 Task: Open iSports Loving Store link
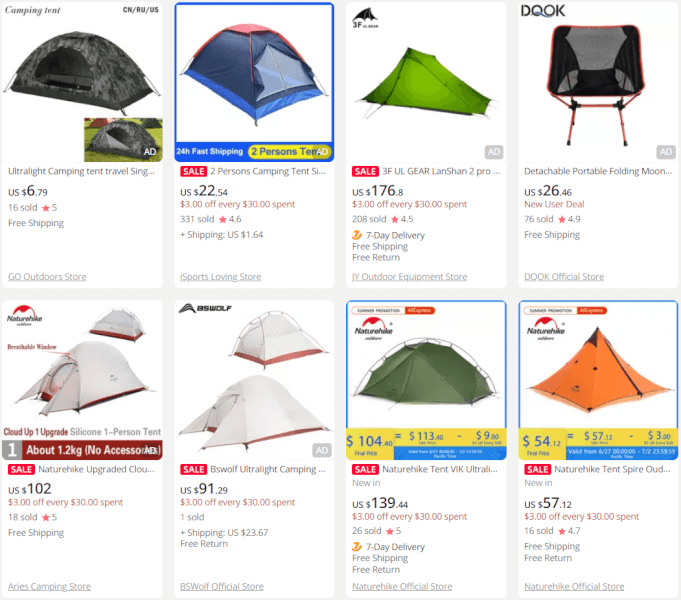(x=221, y=277)
